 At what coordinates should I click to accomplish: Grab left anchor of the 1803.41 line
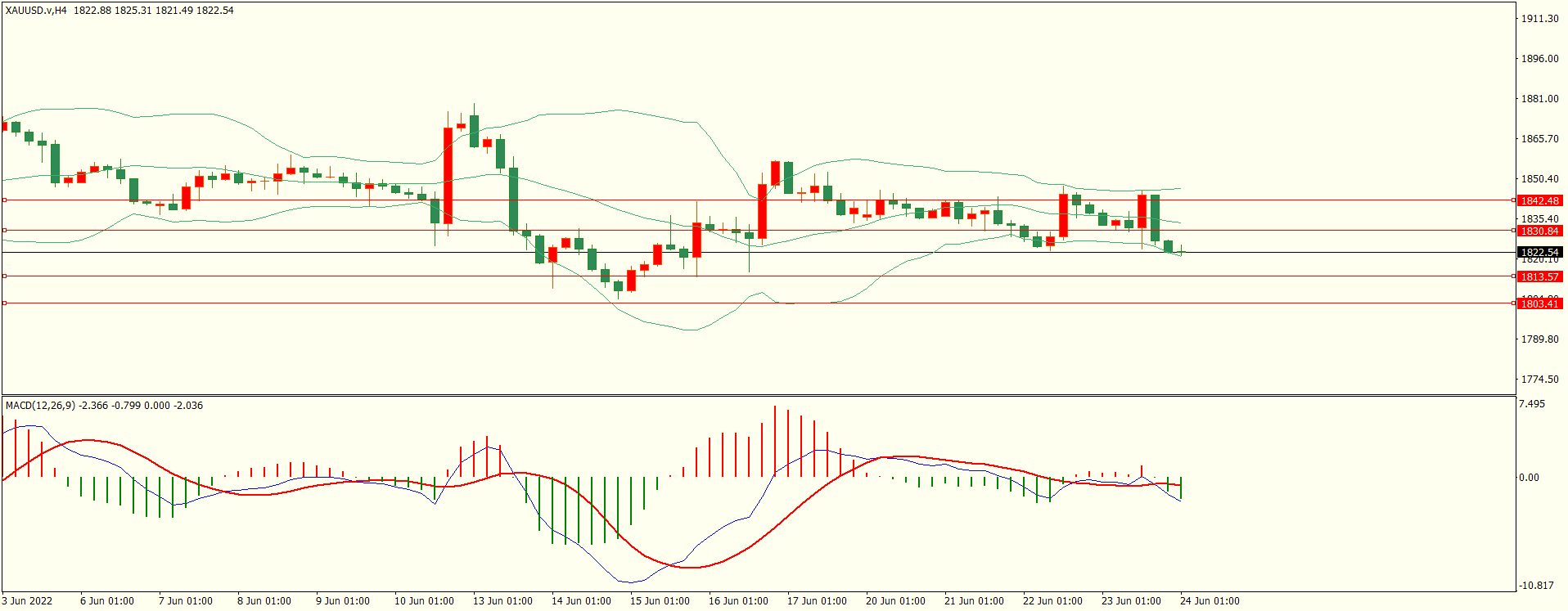pos(4,303)
